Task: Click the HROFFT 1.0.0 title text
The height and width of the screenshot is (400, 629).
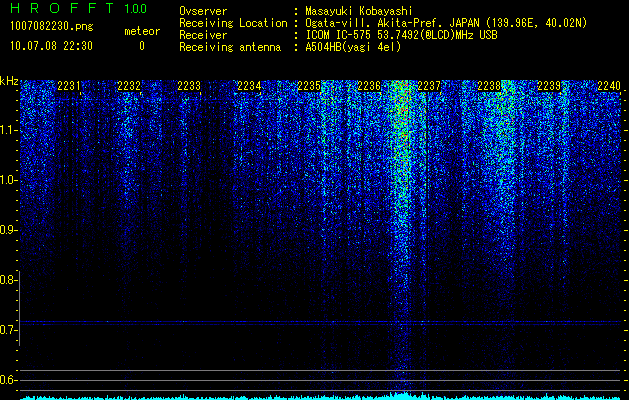Action: [x=79, y=8]
